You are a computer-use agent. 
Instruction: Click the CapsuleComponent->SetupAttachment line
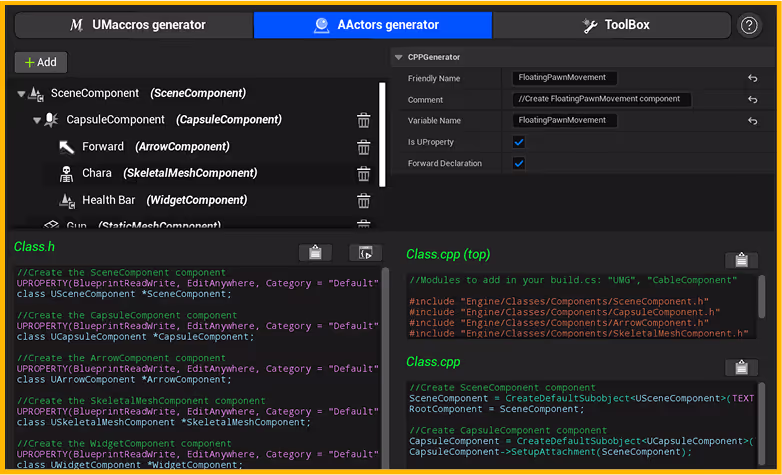pyautogui.click(x=551, y=452)
